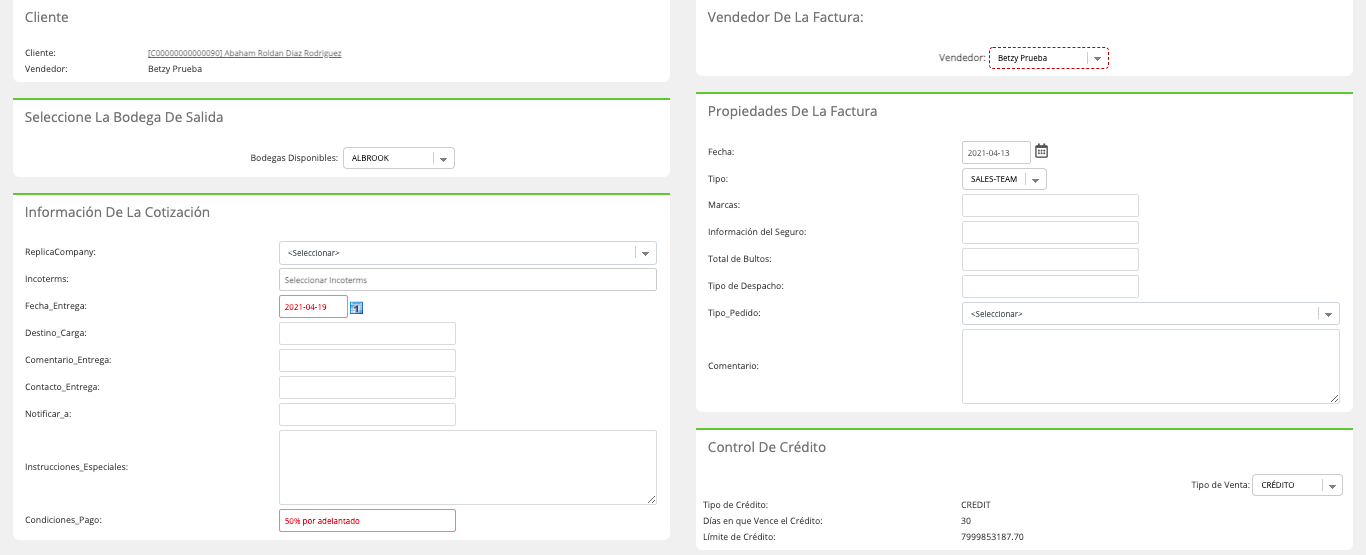Image resolution: width=1366 pixels, height=555 pixels.
Task: Click the Incoterms input field
Action: click(468, 280)
